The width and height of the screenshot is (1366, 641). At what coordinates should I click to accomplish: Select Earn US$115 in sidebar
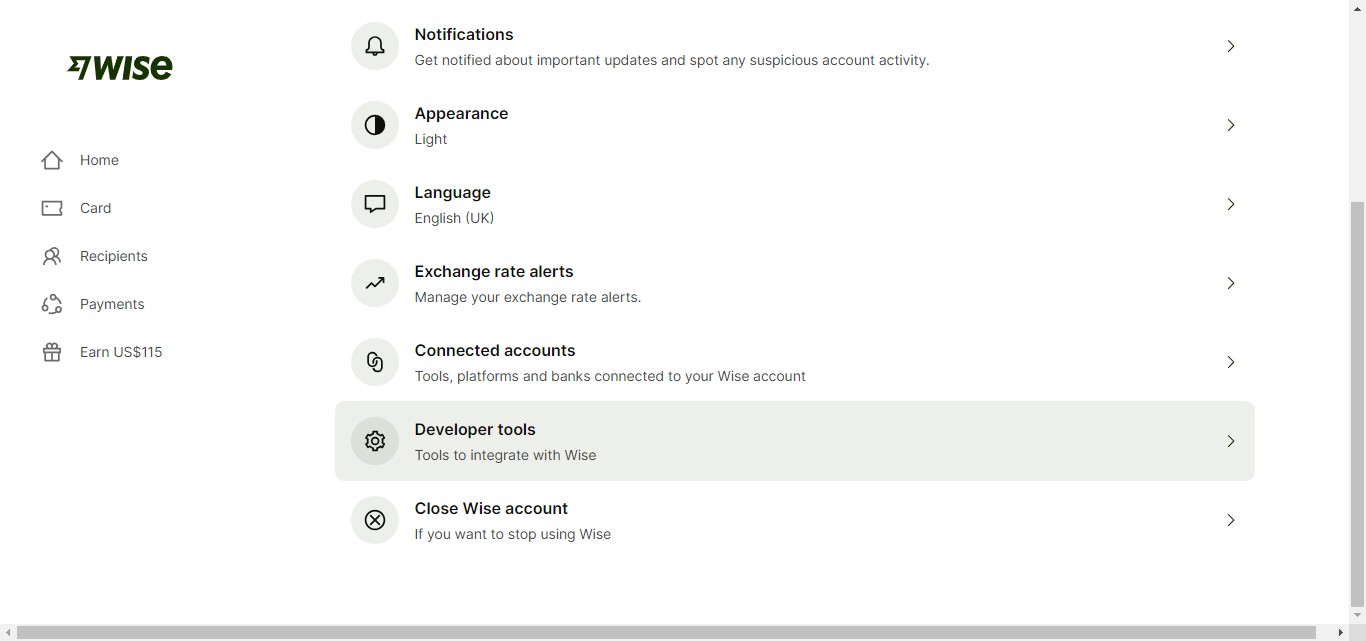click(121, 352)
